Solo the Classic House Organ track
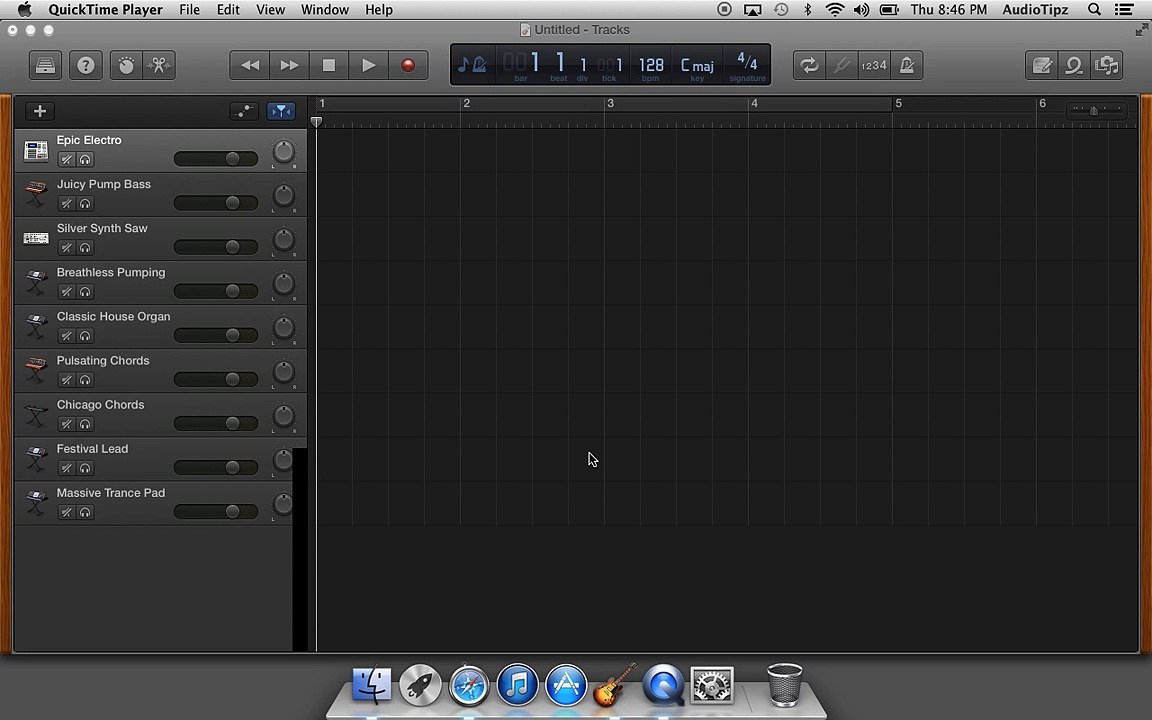Image resolution: width=1152 pixels, height=720 pixels. click(85, 336)
